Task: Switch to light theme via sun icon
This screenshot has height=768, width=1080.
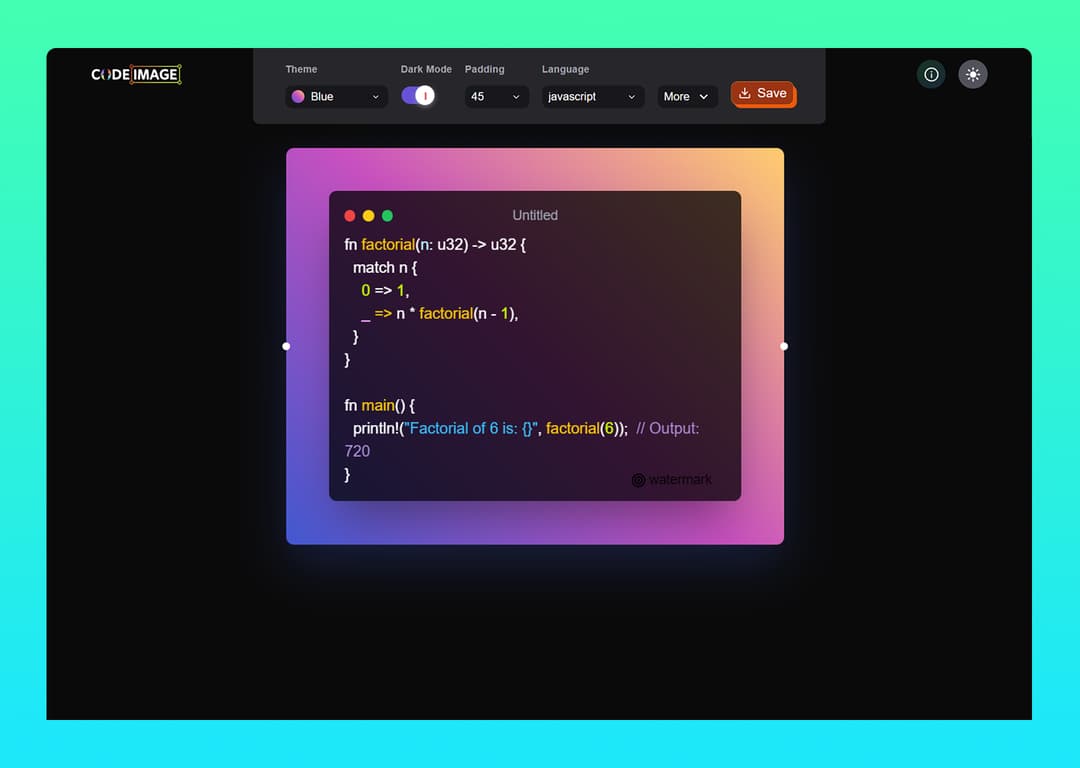Action: point(973,74)
